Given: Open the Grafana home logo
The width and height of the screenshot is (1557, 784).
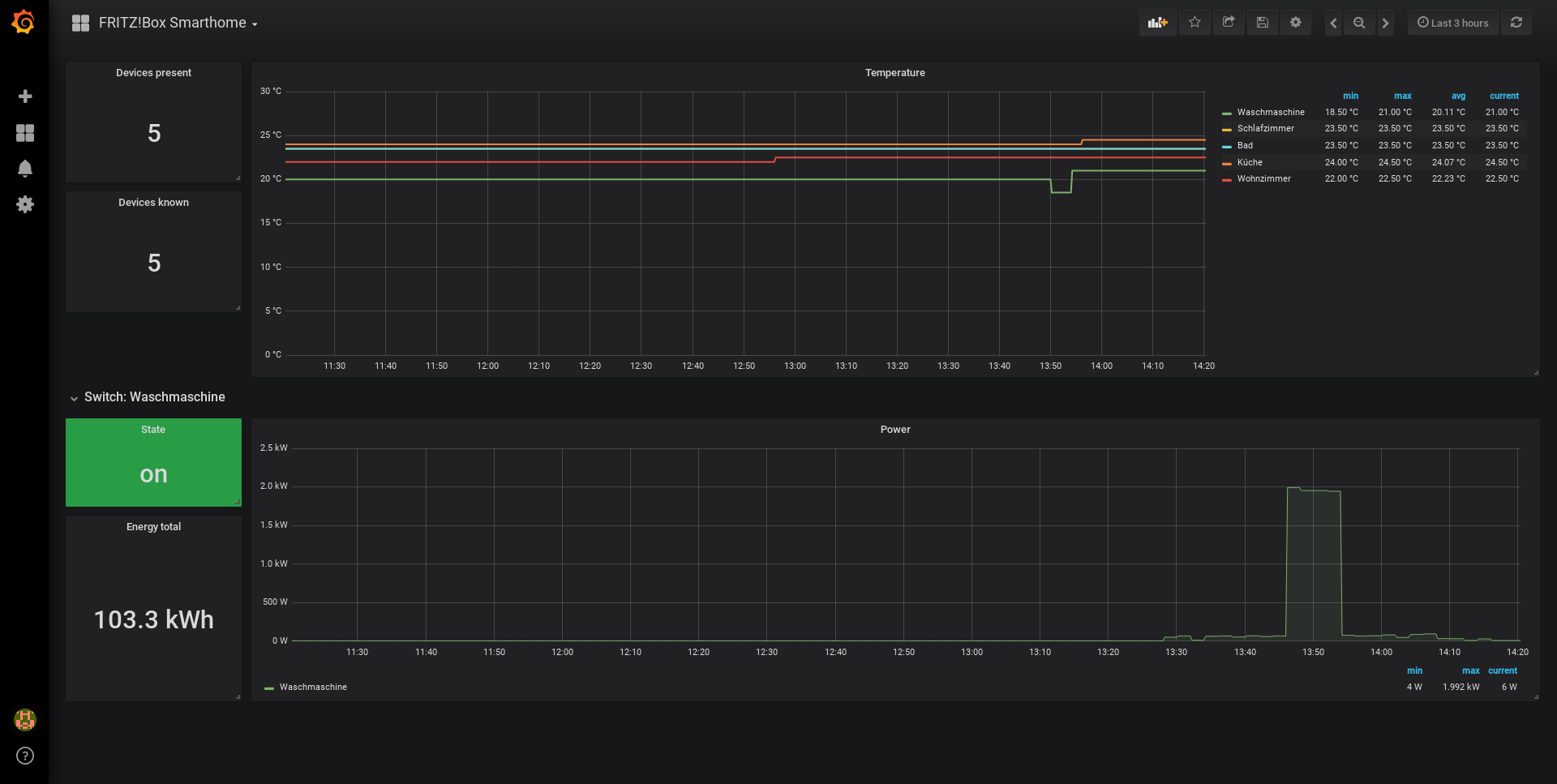Looking at the screenshot, I should 24,22.
